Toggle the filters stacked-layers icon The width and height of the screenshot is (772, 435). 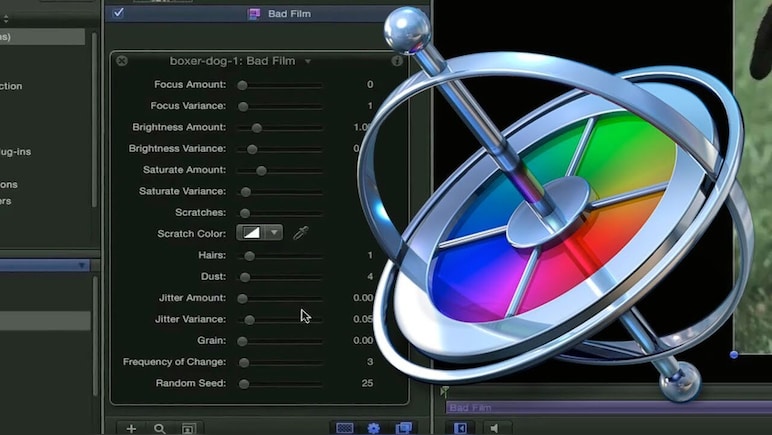click(404, 428)
